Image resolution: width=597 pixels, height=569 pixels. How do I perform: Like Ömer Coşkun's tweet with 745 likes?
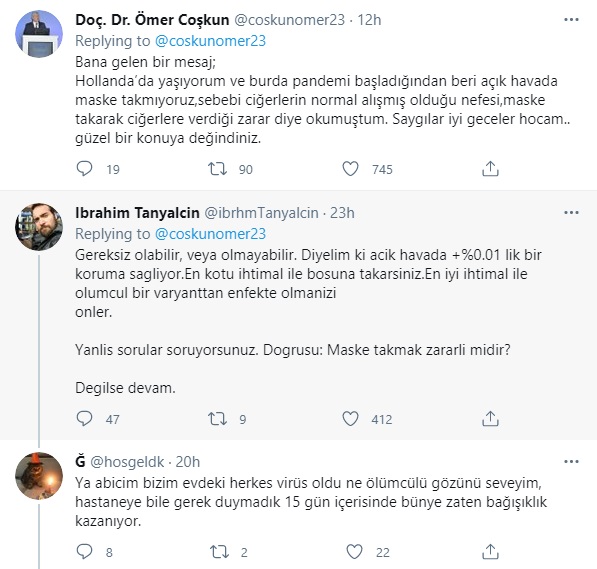[x=350, y=168]
